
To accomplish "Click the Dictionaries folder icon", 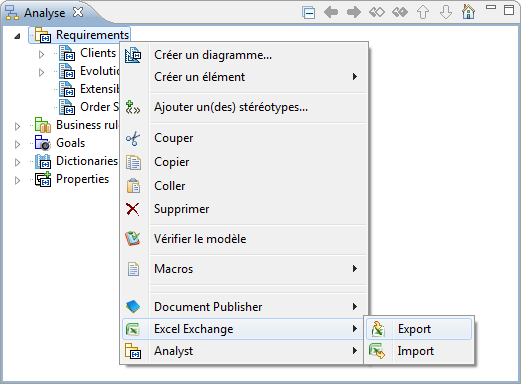I will click(43, 161).
